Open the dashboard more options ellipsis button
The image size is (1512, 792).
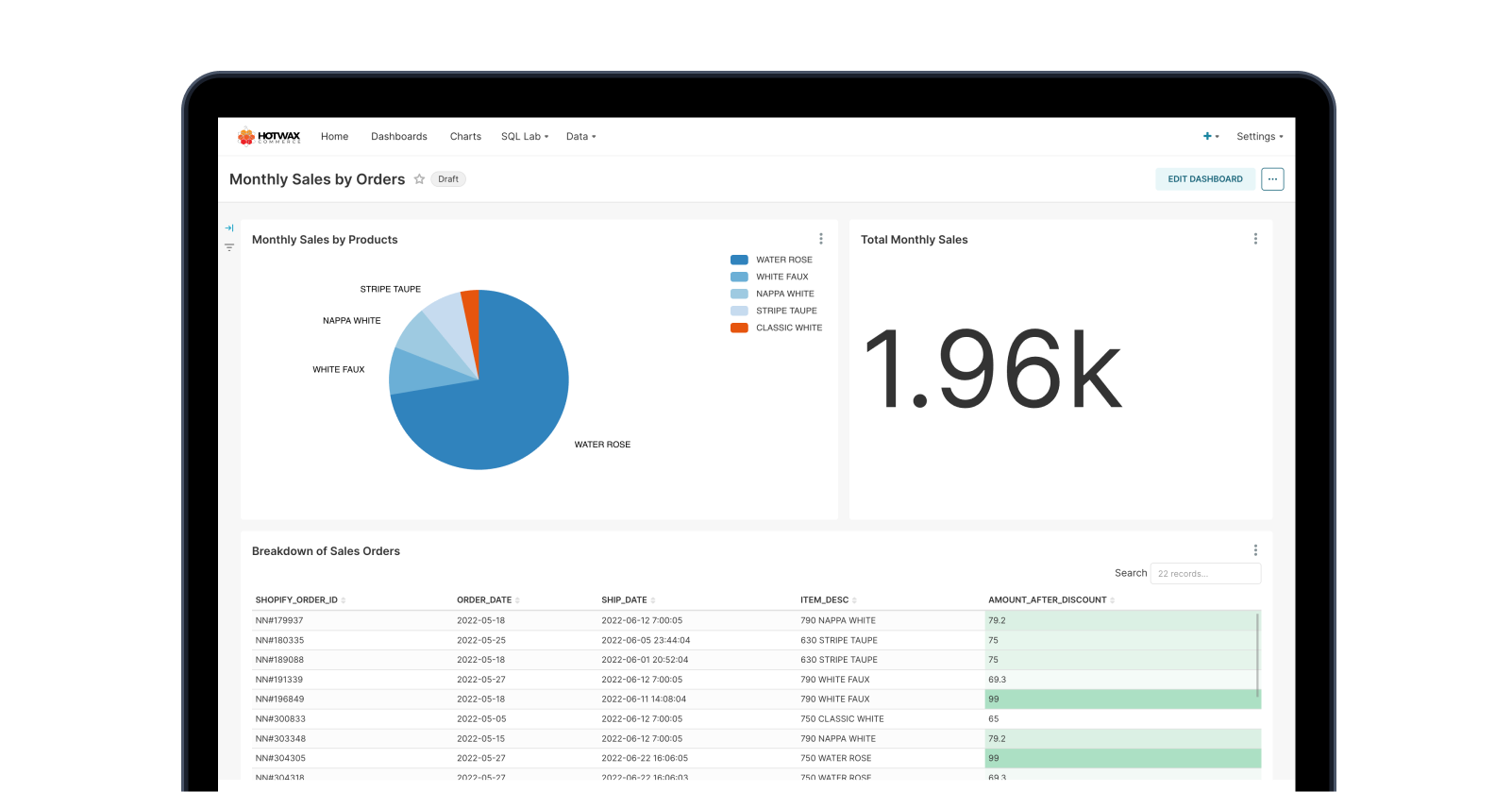pos(1272,179)
